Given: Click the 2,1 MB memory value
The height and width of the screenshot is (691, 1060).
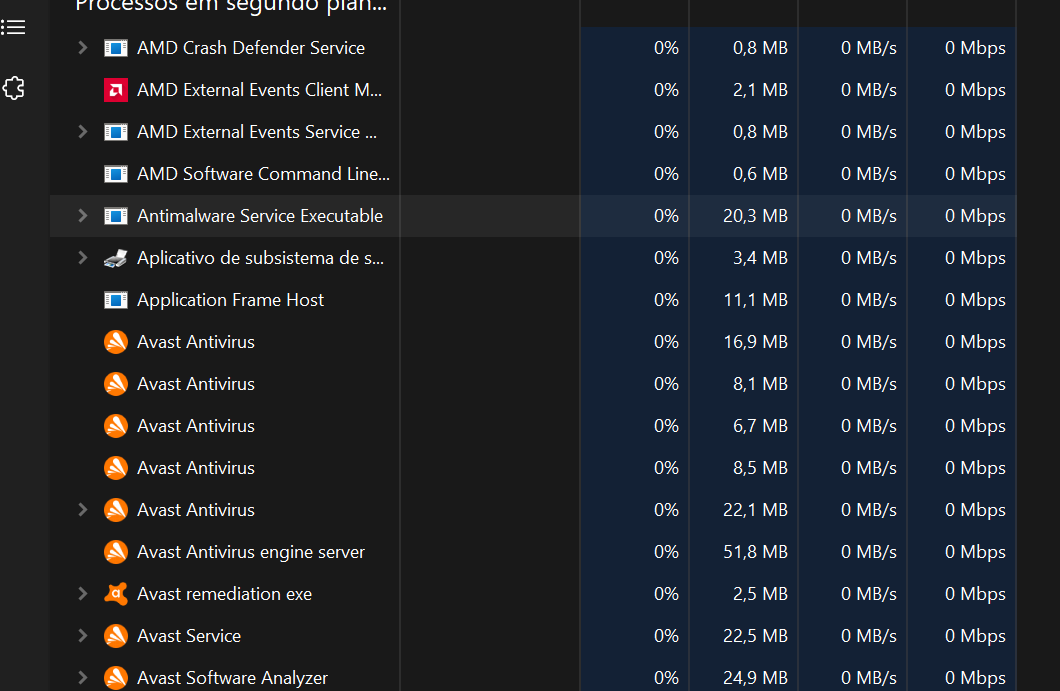Looking at the screenshot, I should click(760, 90).
